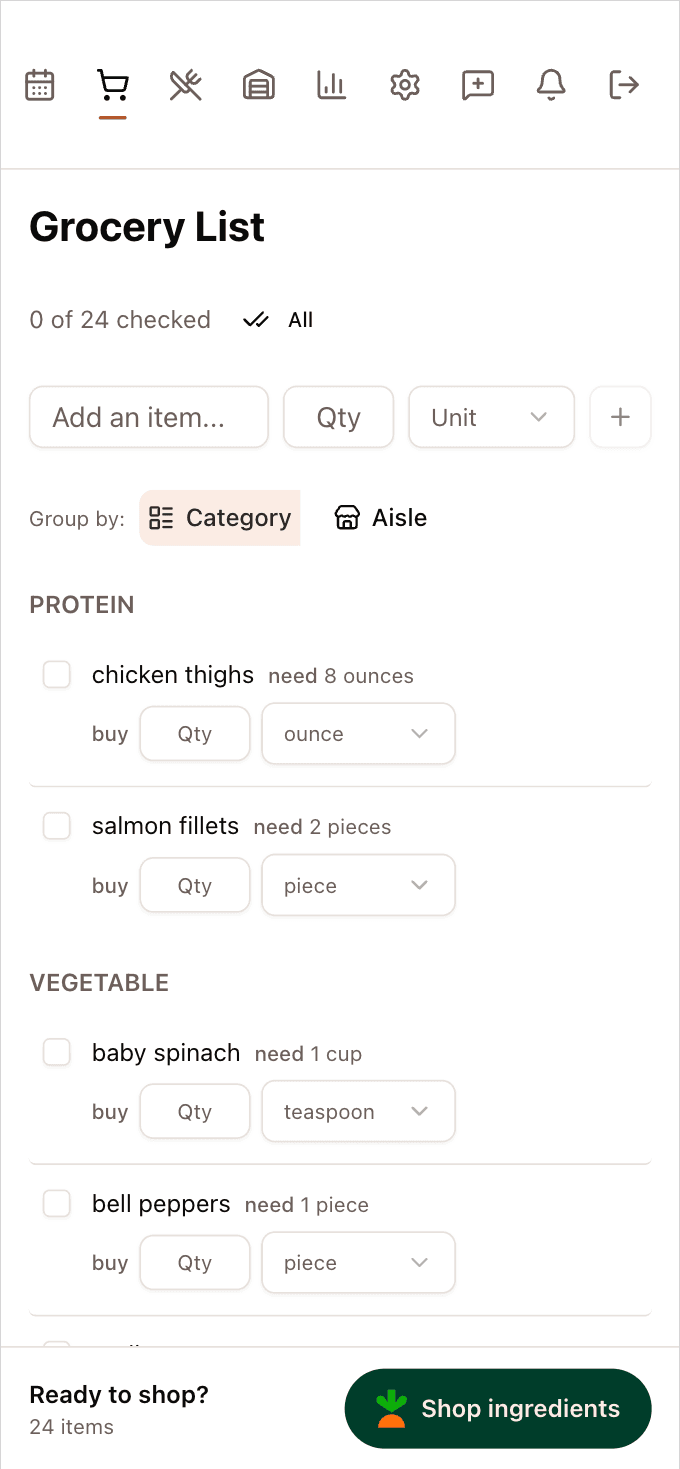Mark baby spinach as checked
Screen dimensions: 680x1469
click(x=57, y=1052)
